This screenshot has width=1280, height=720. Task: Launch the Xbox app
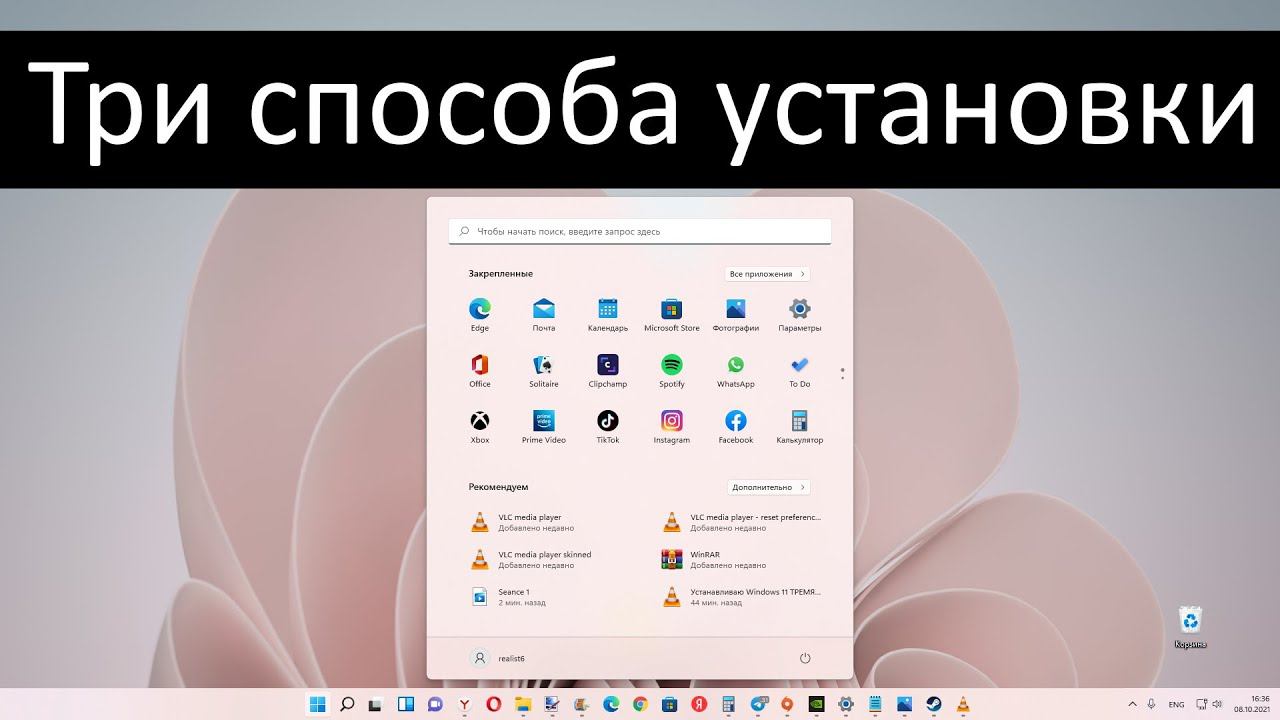(x=480, y=427)
